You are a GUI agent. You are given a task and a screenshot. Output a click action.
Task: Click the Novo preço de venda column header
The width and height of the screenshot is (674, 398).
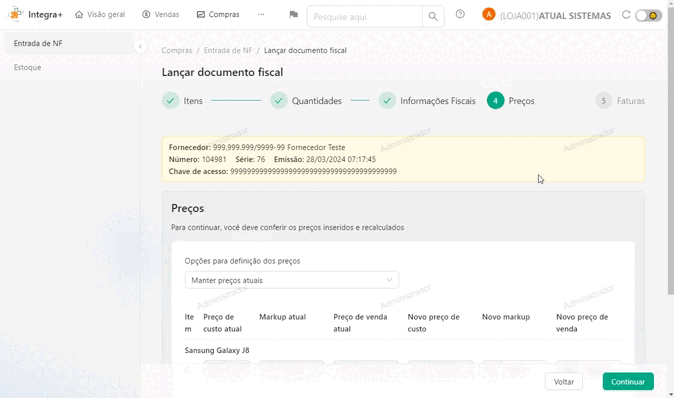[582, 323]
